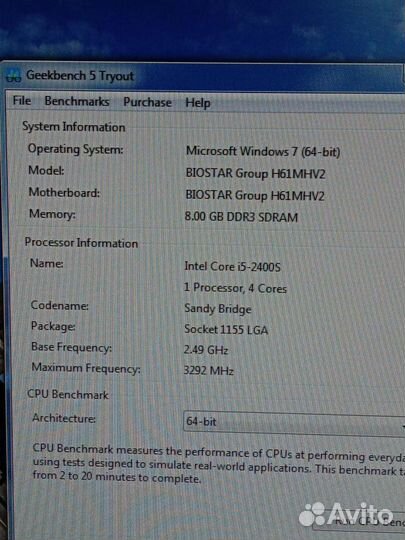This screenshot has height=540, width=405.
Task: Select the System Information heading
Action: click(x=74, y=127)
